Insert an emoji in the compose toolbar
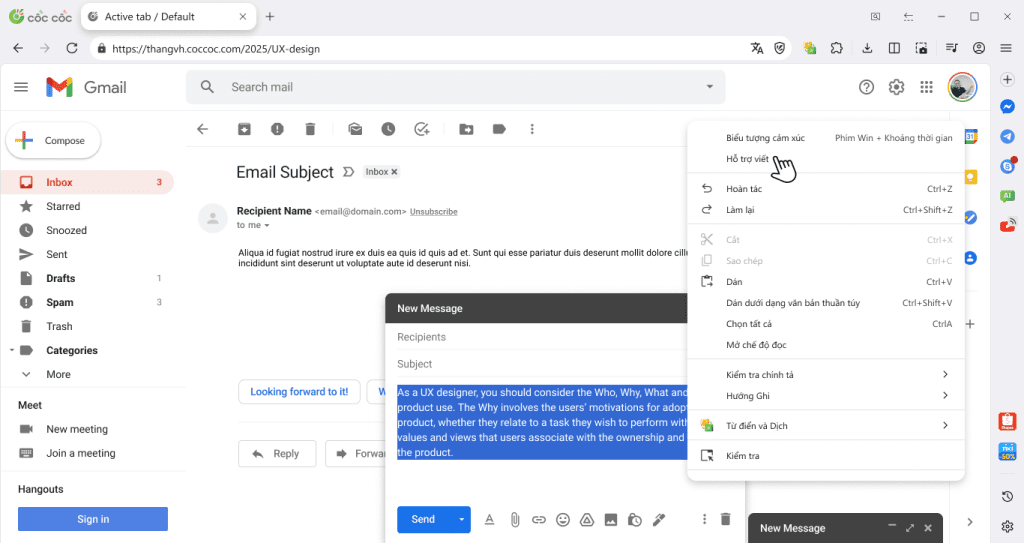 [x=563, y=519]
